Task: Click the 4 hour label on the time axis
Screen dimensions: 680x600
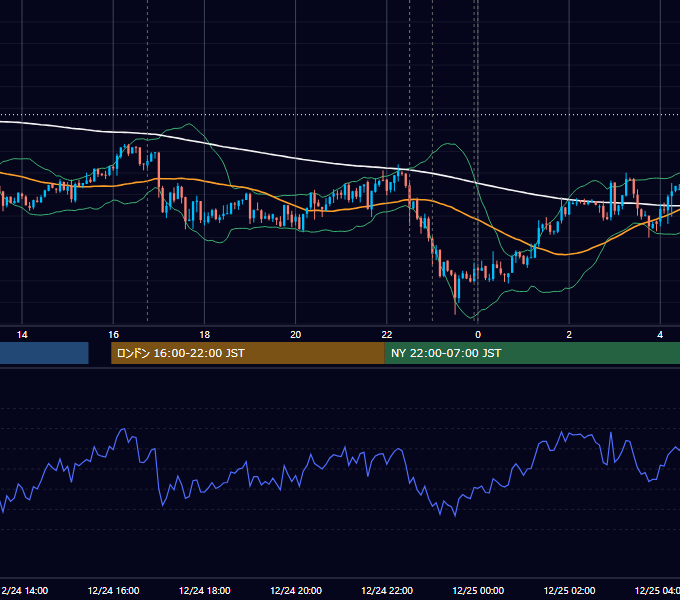Action: pyautogui.click(x=660, y=335)
